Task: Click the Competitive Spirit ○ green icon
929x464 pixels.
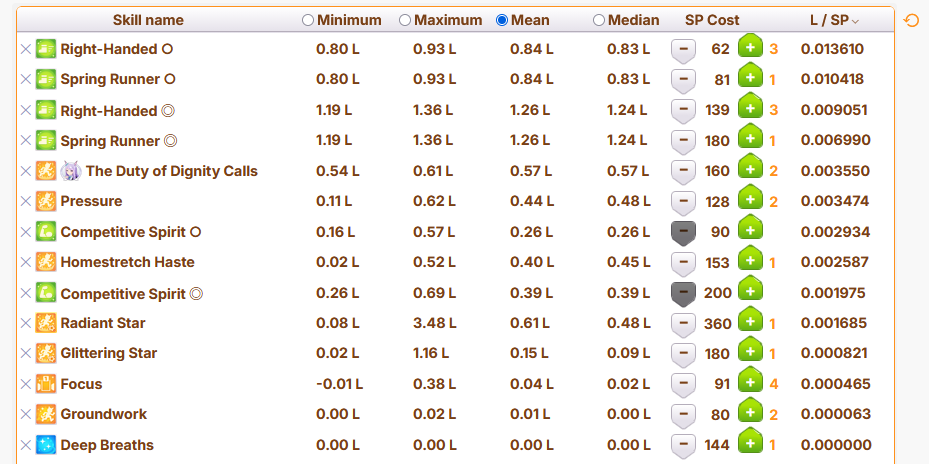Action: pyautogui.click(x=46, y=232)
